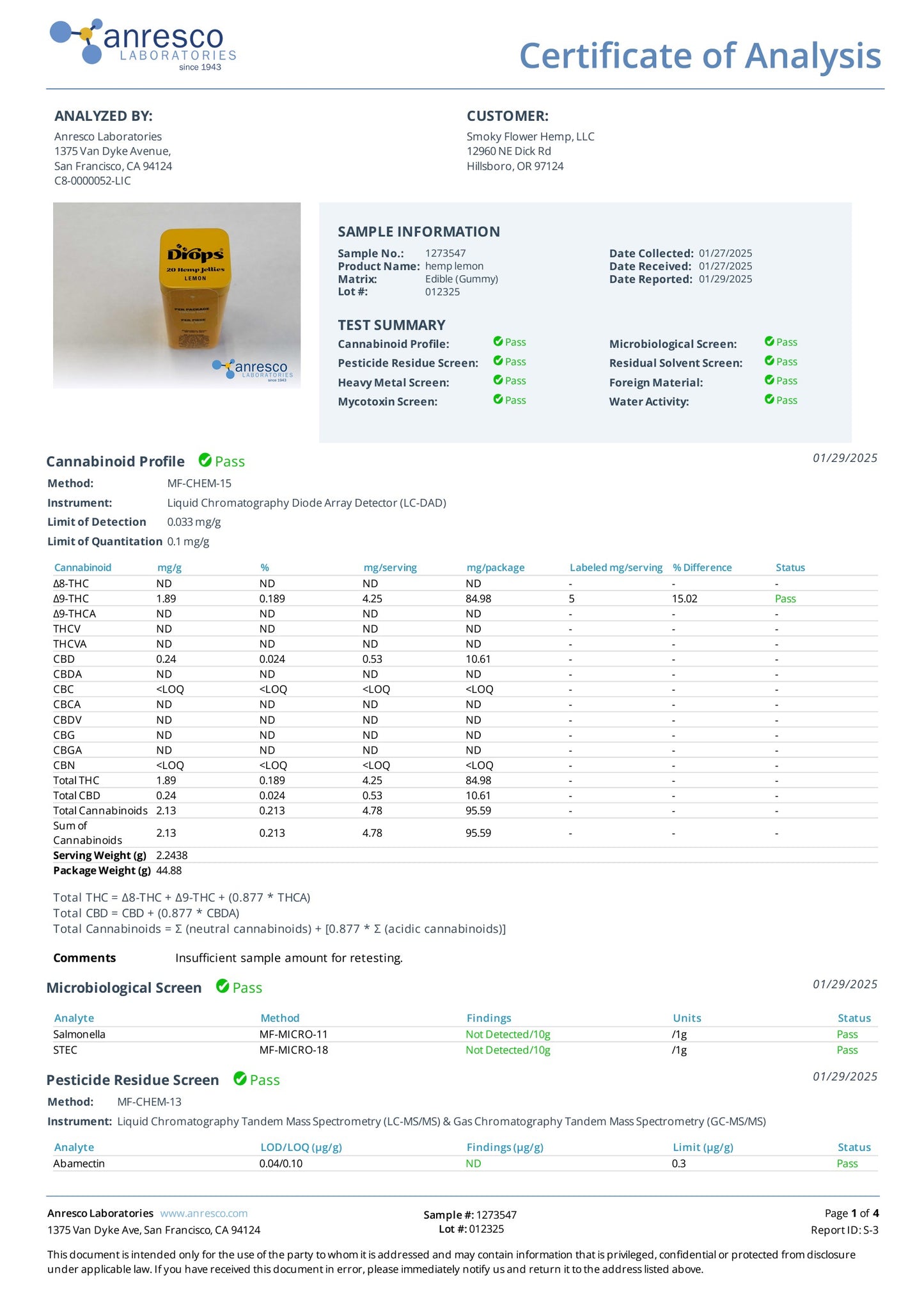The width and height of the screenshot is (924, 1307).
Task: Click the Labeled mg/serving column header
Action: (616, 567)
